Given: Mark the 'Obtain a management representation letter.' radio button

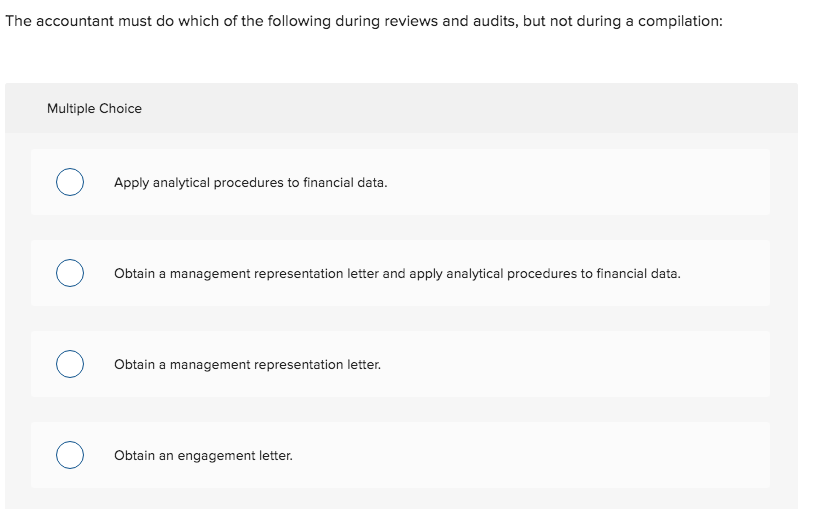Looking at the screenshot, I should tap(70, 364).
